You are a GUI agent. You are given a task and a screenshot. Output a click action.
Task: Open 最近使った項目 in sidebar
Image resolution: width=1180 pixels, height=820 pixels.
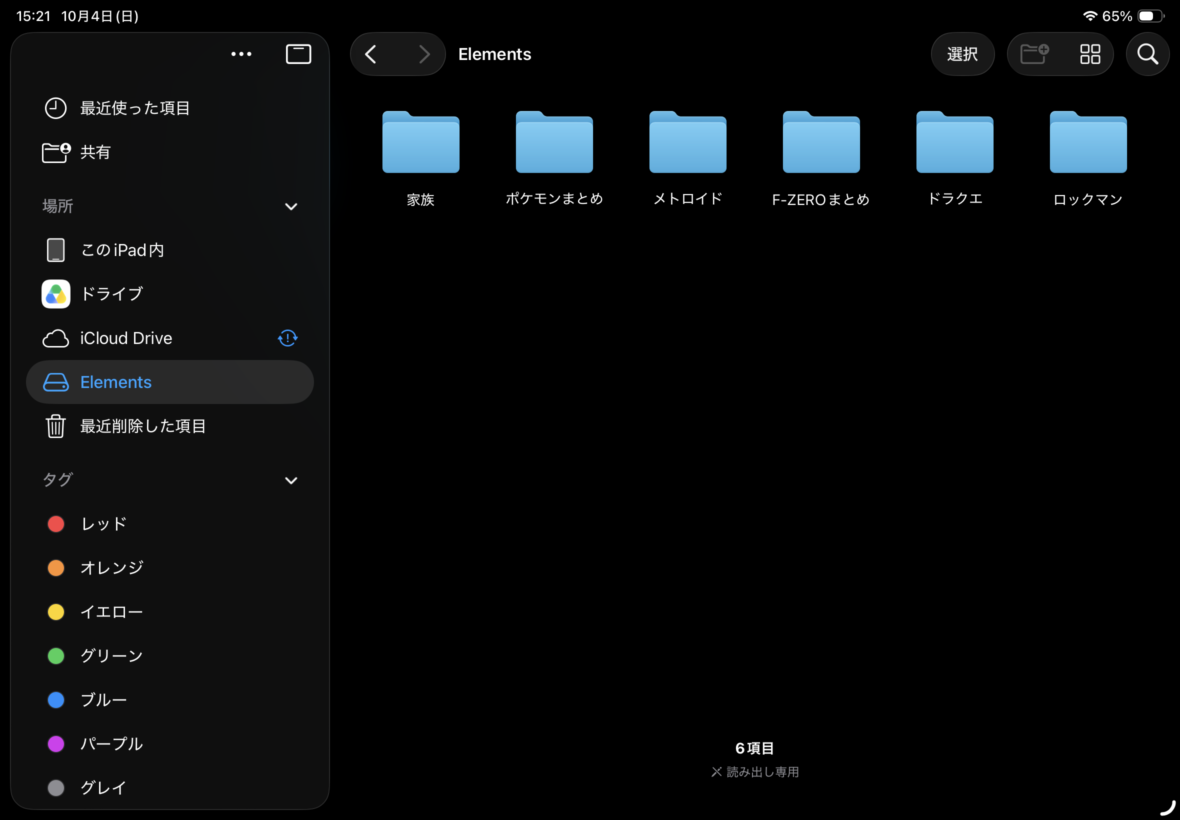tap(170, 108)
